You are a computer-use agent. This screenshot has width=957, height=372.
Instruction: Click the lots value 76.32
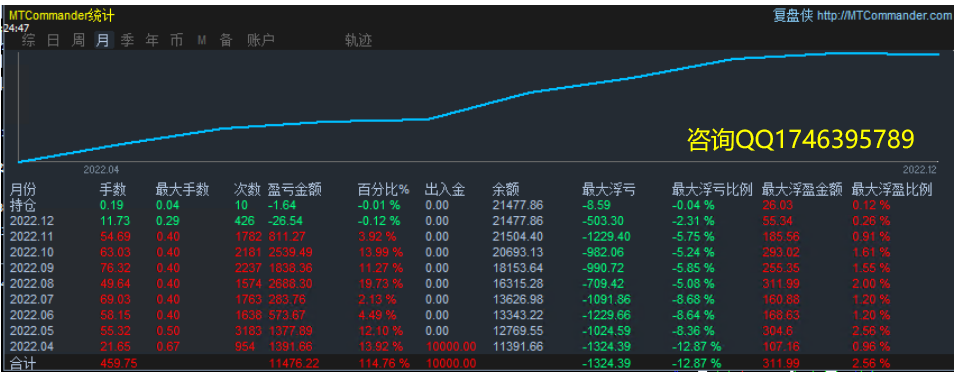click(114, 268)
